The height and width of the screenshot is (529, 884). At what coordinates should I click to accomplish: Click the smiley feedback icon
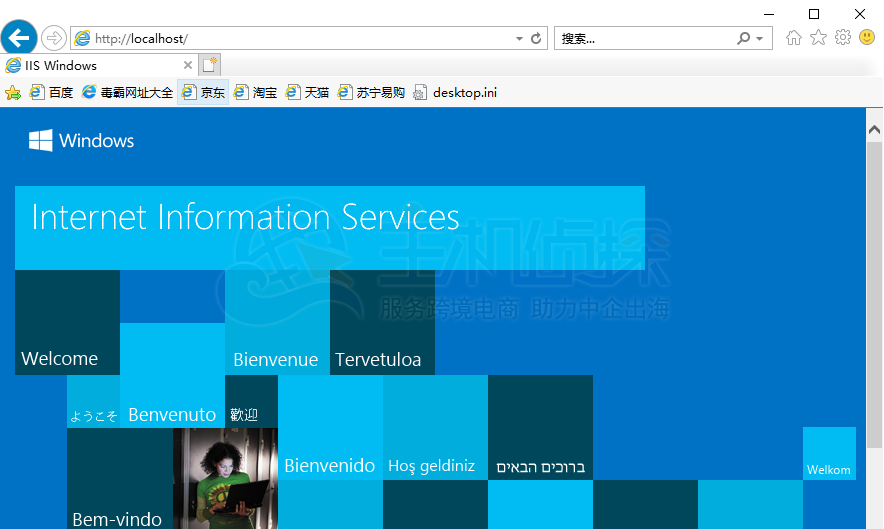(867, 38)
